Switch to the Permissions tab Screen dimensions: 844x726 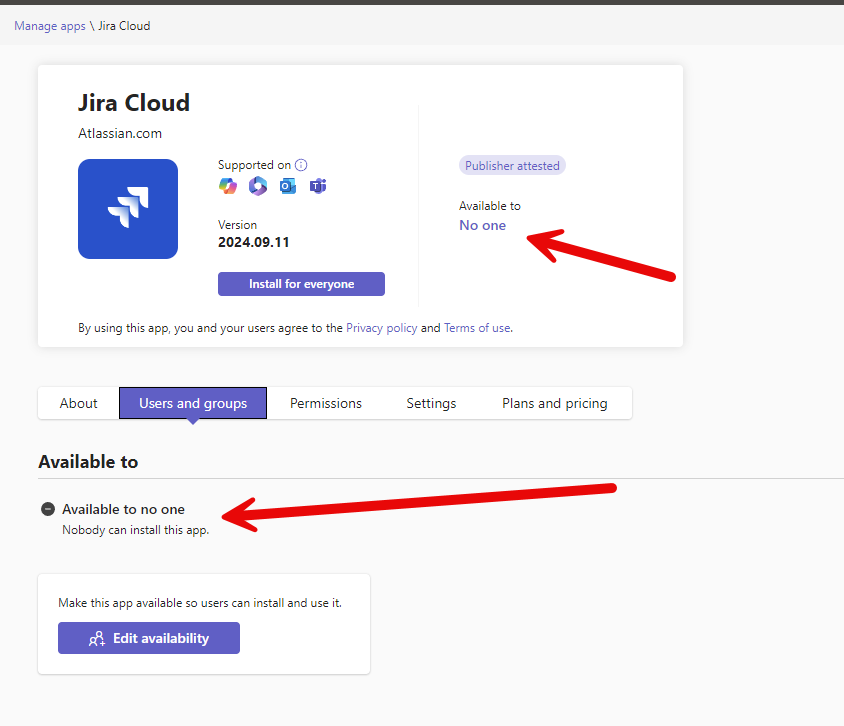[325, 403]
